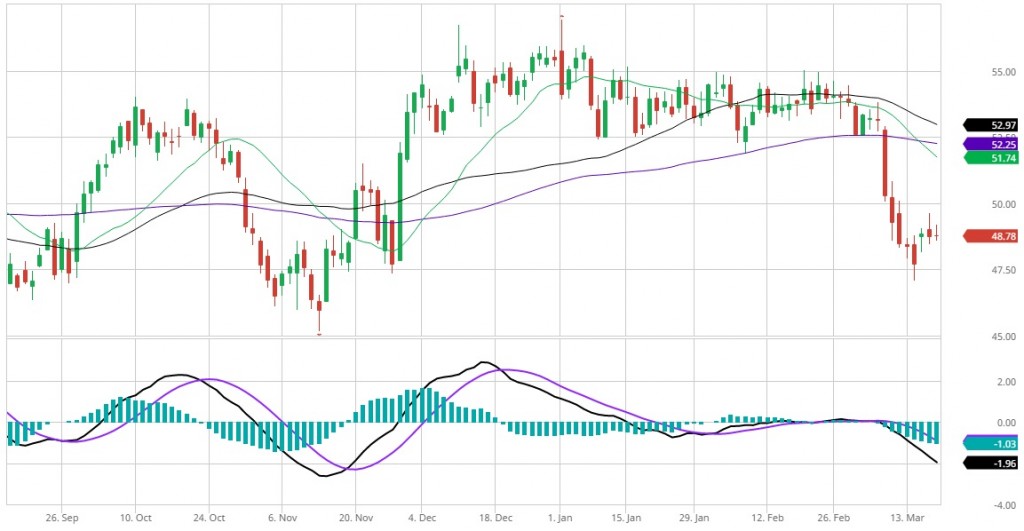Screen dimensions: 1024x531
Task: Click the 18. Dec date label
Action: (494, 517)
